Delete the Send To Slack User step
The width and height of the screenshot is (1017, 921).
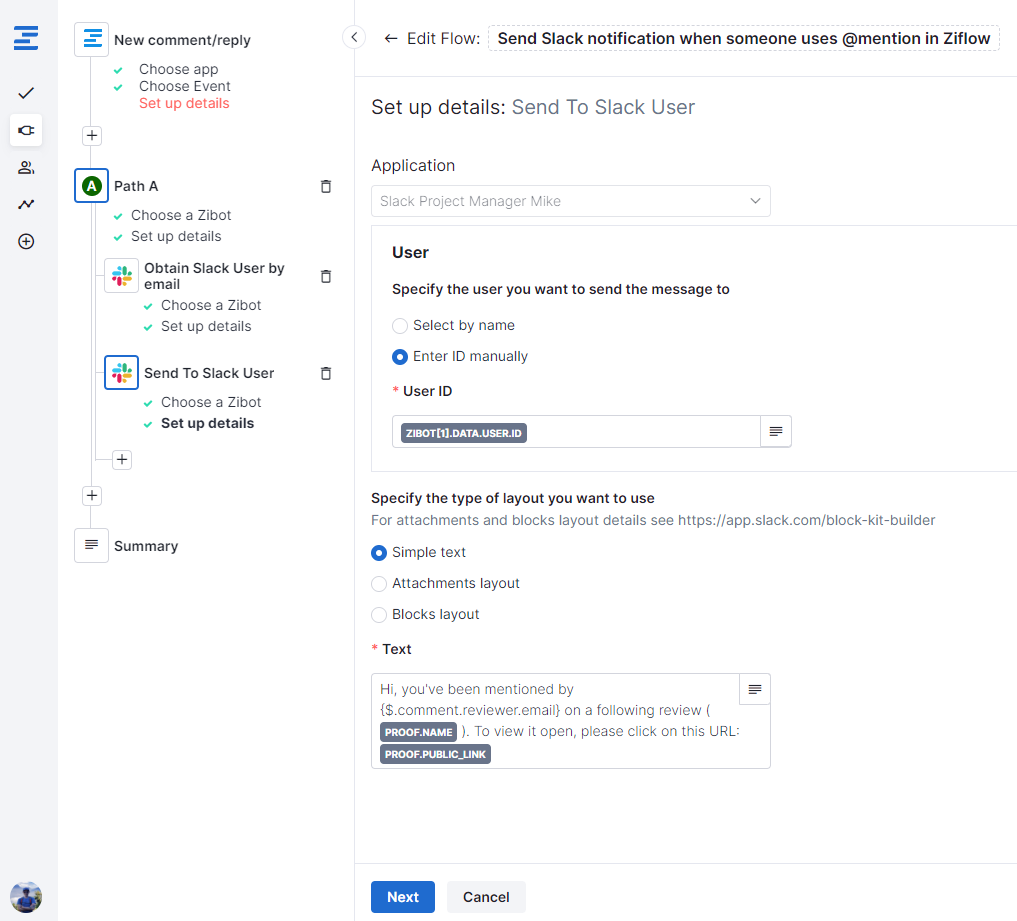point(325,373)
